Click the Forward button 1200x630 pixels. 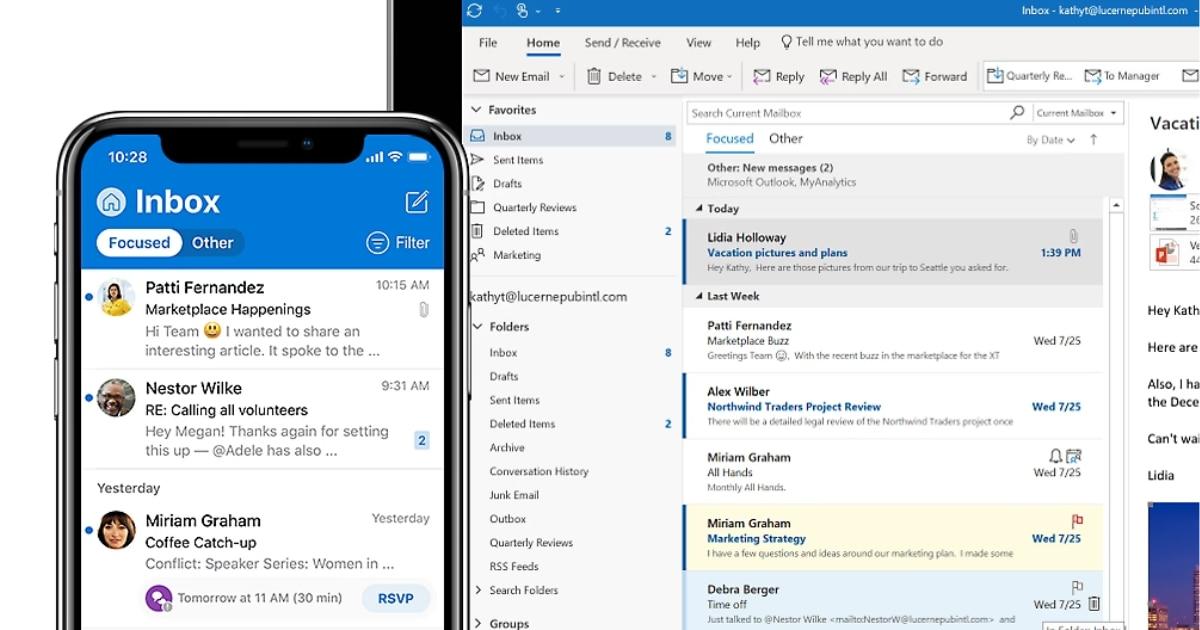coord(935,76)
